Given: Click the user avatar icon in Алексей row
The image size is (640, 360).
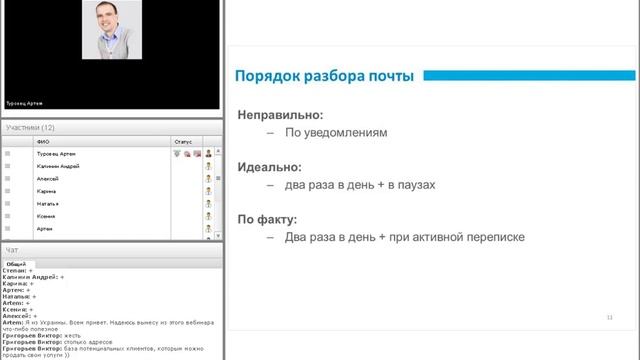Looking at the screenshot, I should [x=209, y=178].
